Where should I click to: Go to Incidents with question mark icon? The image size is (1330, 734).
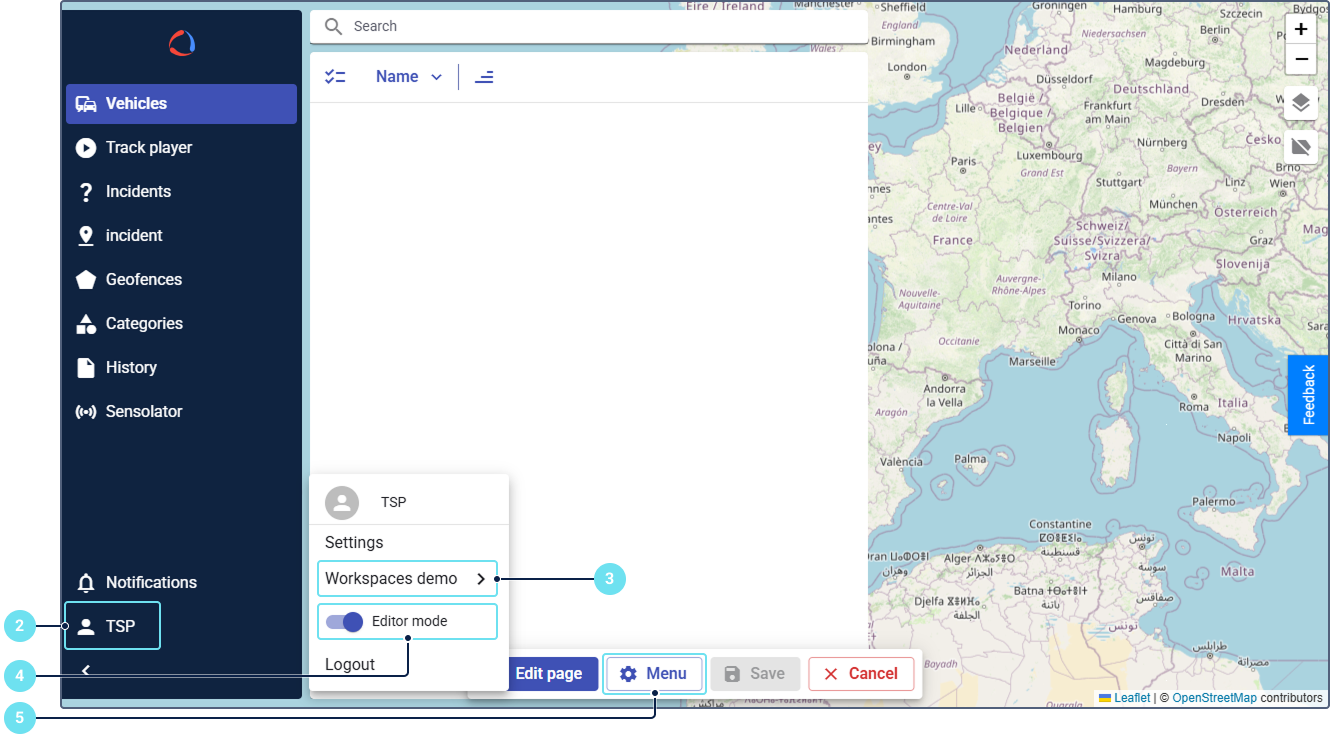click(x=182, y=192)
